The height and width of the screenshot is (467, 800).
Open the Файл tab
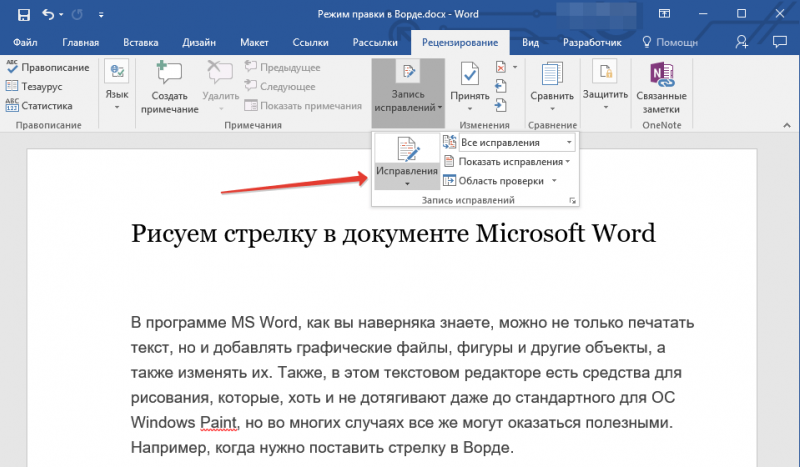click(25, 42)
